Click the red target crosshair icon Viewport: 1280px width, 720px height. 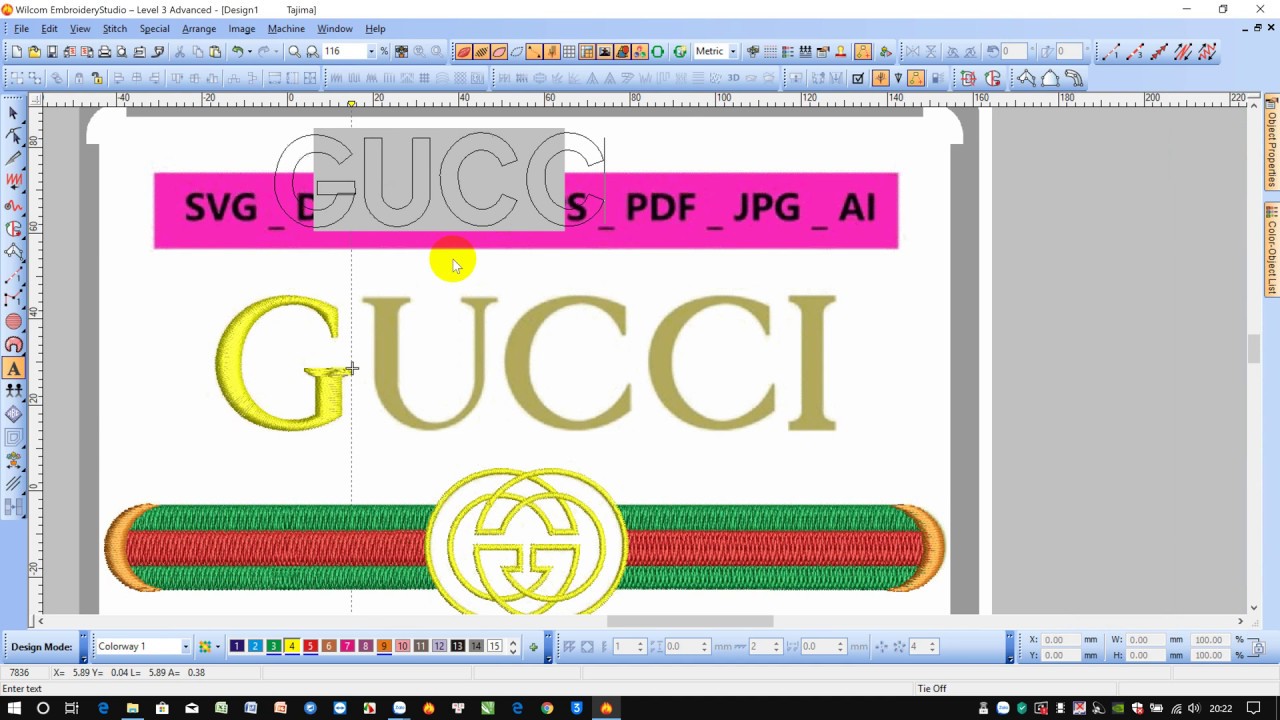968,78
